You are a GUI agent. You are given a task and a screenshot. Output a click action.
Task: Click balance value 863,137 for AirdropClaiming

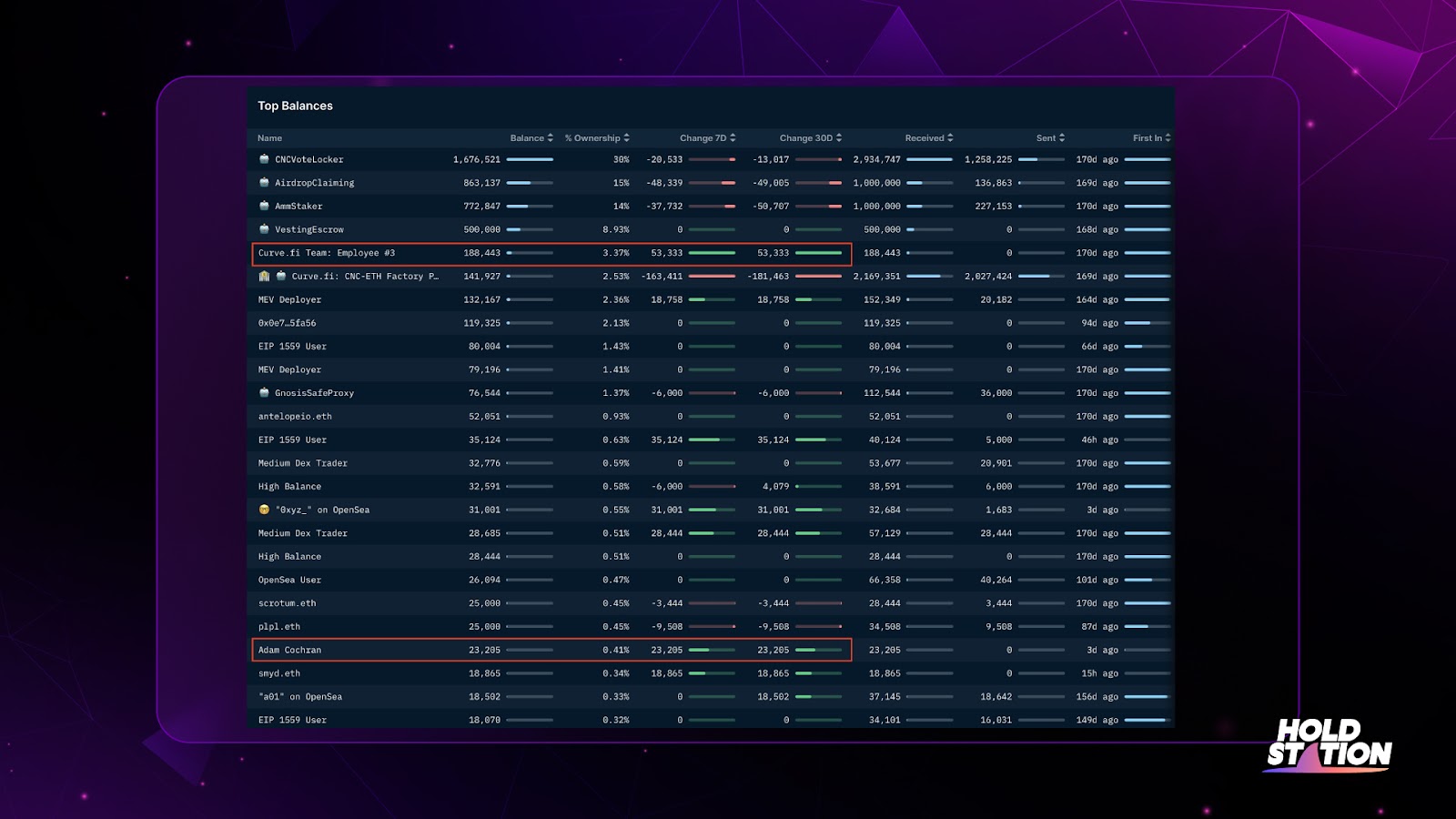click(482, 183)
